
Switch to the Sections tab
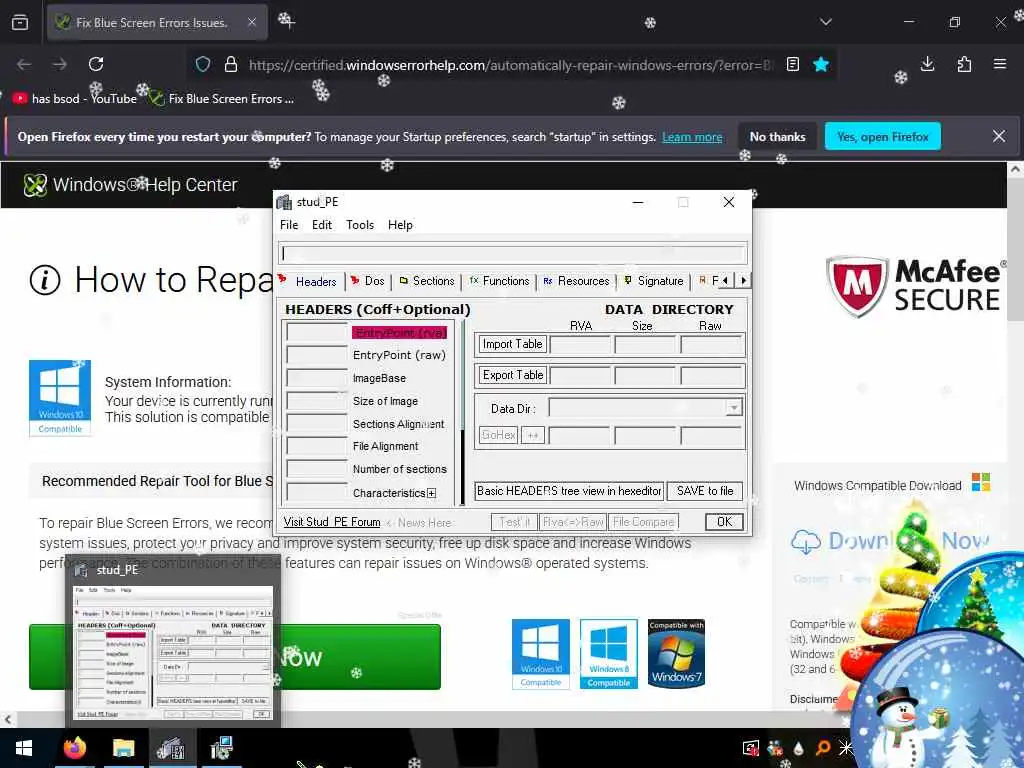pyautogui.click(x=426, y=281)
